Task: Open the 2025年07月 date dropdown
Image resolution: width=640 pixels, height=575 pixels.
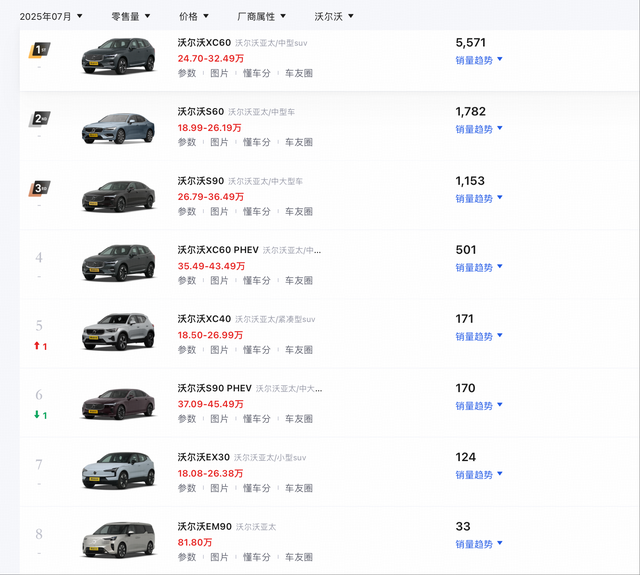Action: (x=51, y=16)
